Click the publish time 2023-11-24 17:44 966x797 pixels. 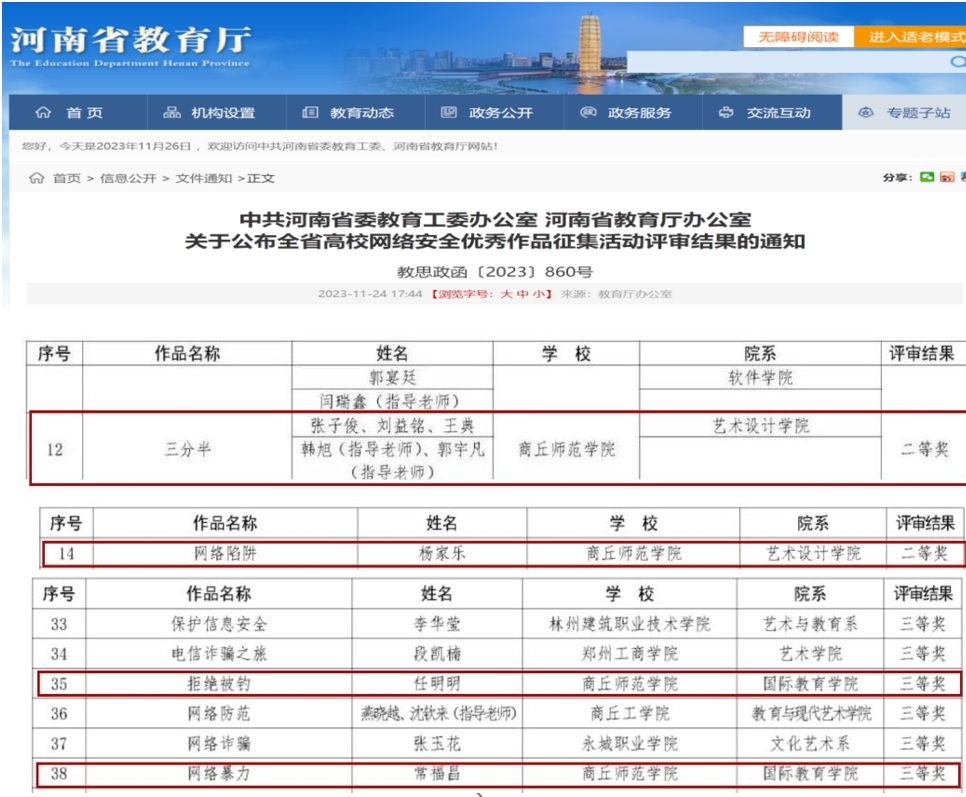click(370, 294)
